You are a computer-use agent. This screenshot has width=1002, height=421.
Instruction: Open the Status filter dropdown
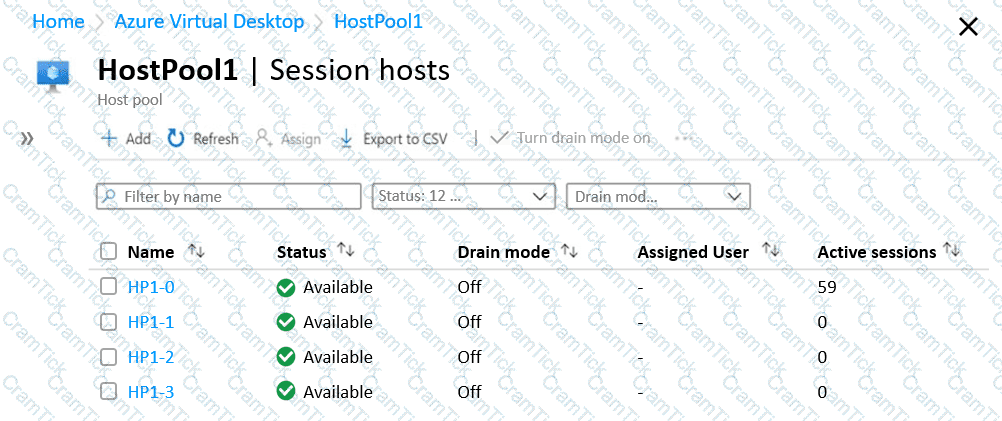click(463, 196)
